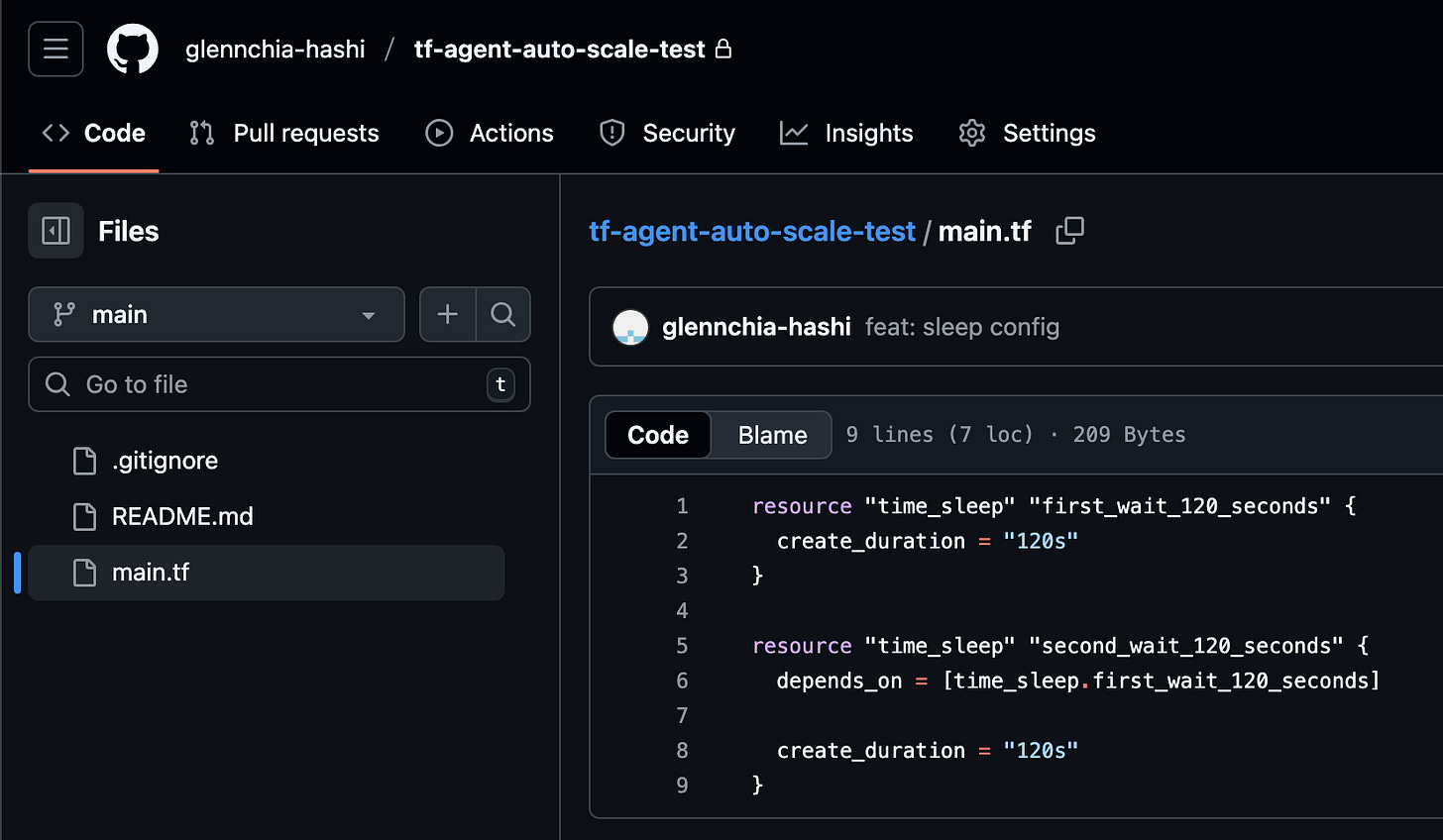The height and width of the screenshot is (840, 1443).
Task: Click the Settings gear icon
Action: coord(971,133)
